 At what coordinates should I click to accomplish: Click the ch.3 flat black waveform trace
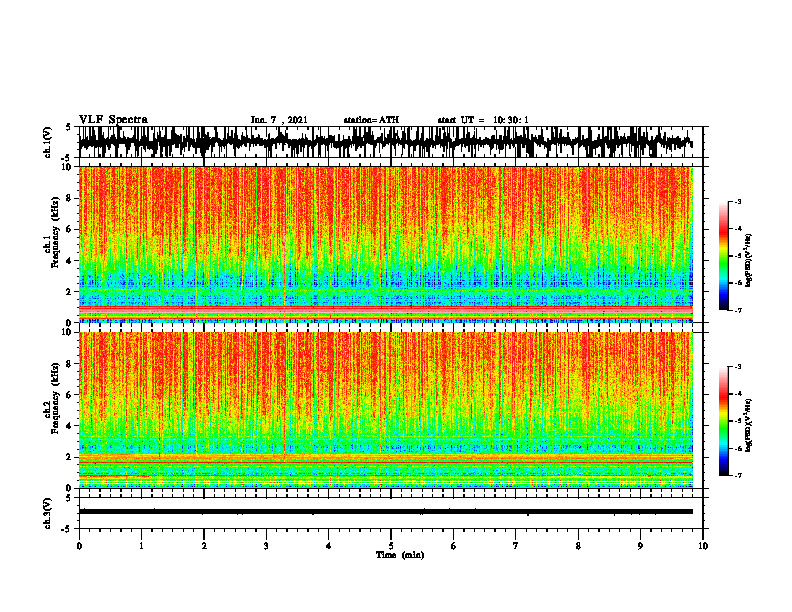coord(385,512)
